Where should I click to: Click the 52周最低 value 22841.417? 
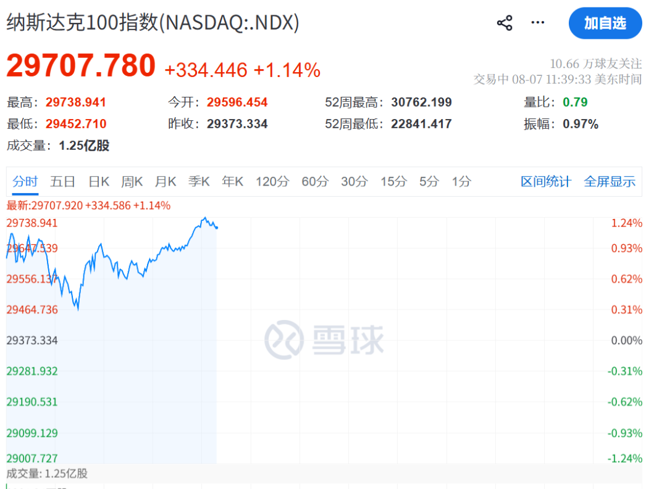click(422, 124)
